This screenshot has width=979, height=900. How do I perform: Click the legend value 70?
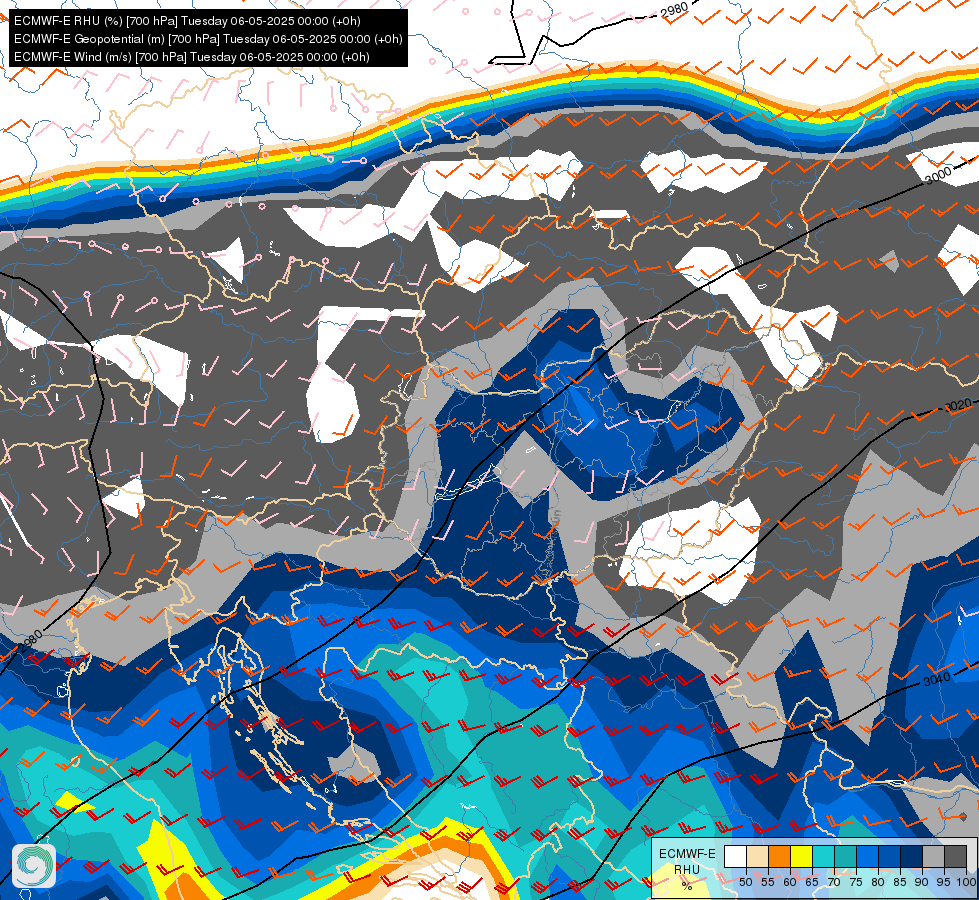point(834,882)
